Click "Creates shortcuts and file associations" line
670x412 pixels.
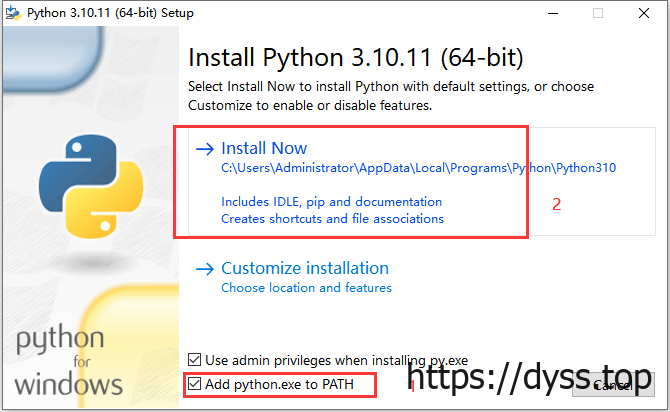332,218
